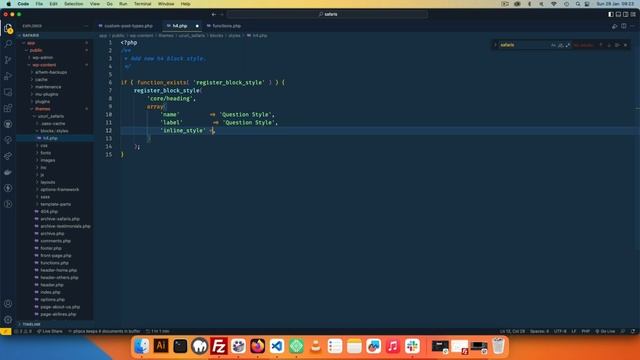Open explorer panel more actions ellipsis
Viewport: 640px width, 360px height.
tap(86, 26)
